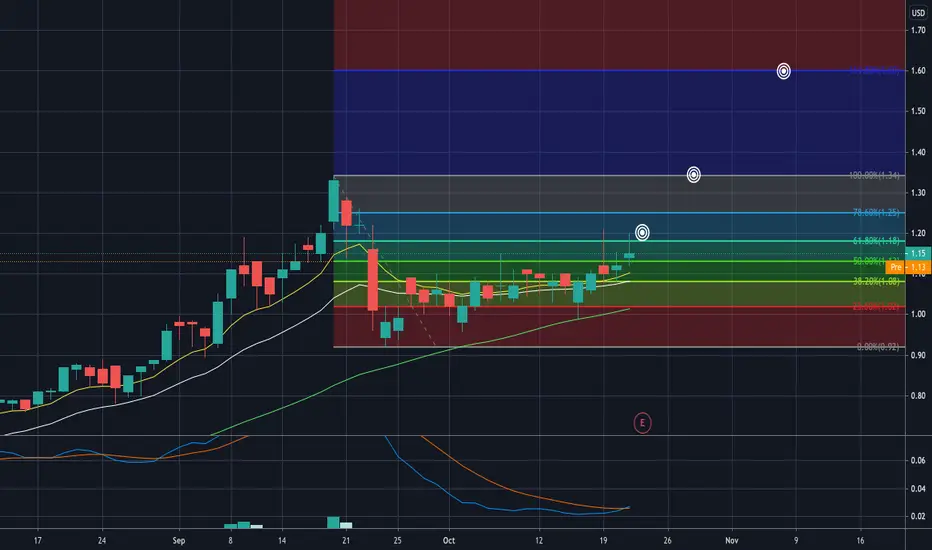Click the 0.06 indicator scale label

918,460
